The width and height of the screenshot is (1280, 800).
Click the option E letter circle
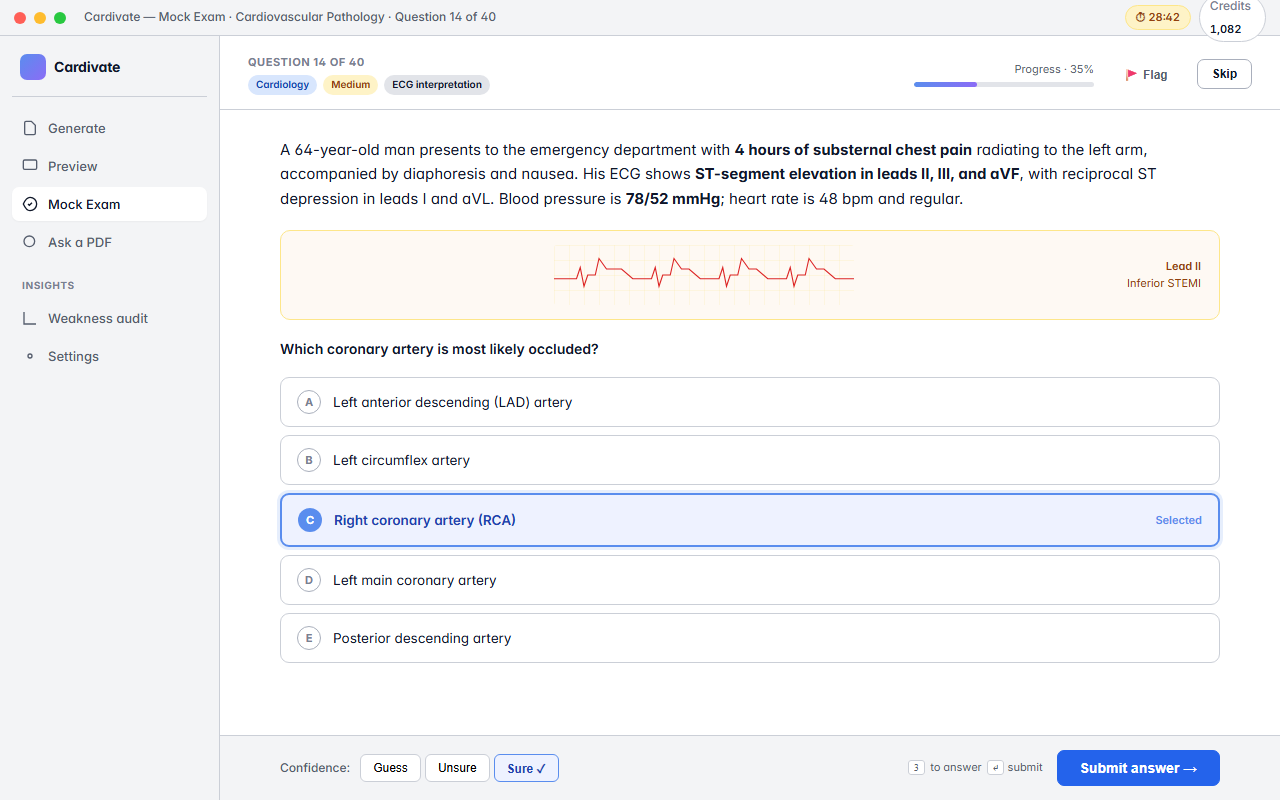click(309, 638)
